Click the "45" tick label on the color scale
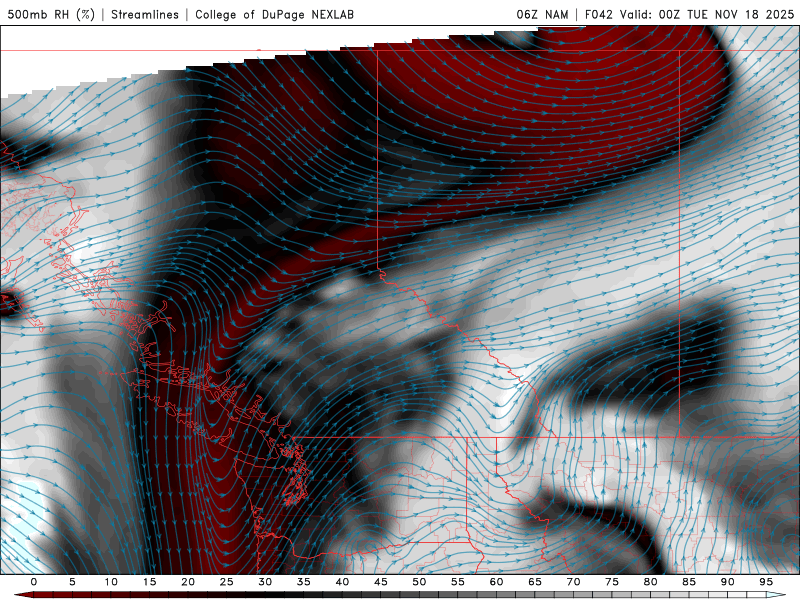The image size is (800, 600). pyautogui.click(x=381, y=582)
